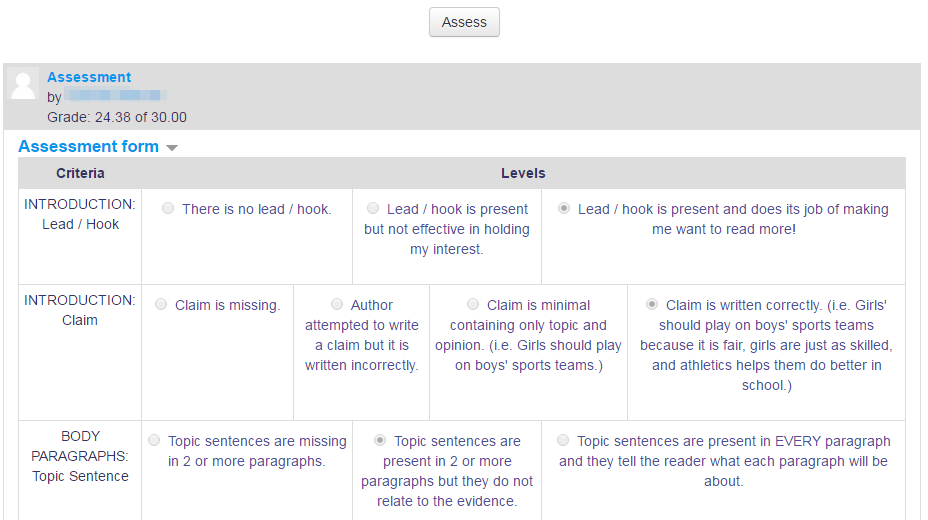Open the Assessment title link
The height and width of the screenshot is (520, 928).
(89, 77)
